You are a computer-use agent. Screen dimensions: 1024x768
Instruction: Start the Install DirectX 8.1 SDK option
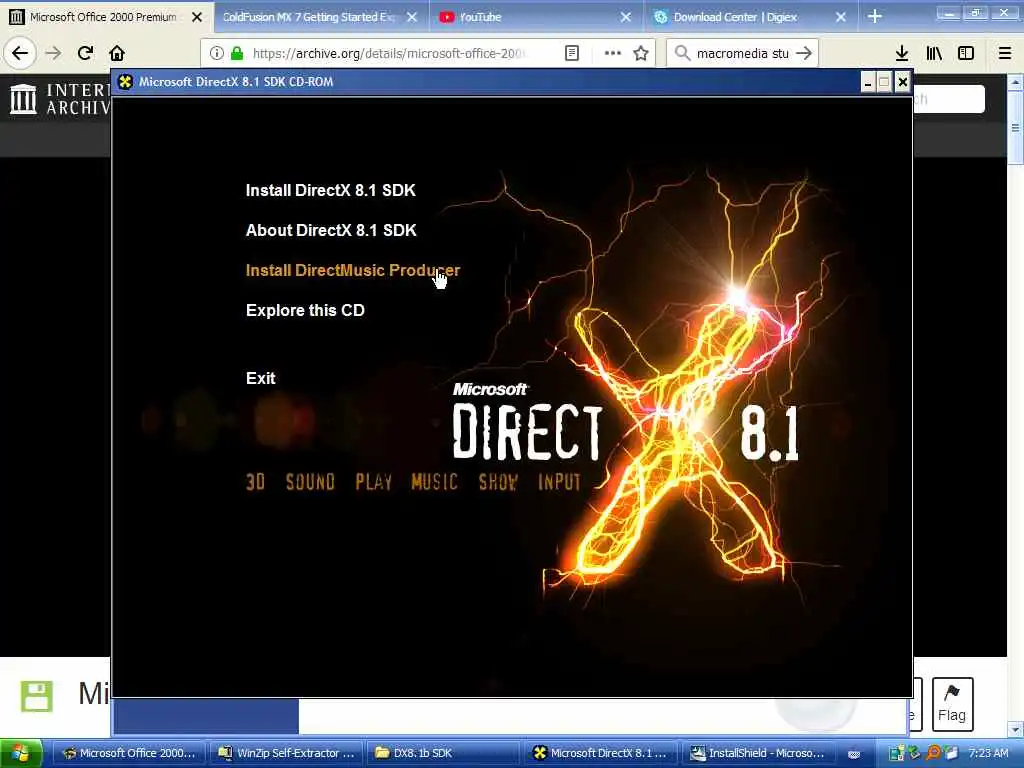[x=330, y=190]
